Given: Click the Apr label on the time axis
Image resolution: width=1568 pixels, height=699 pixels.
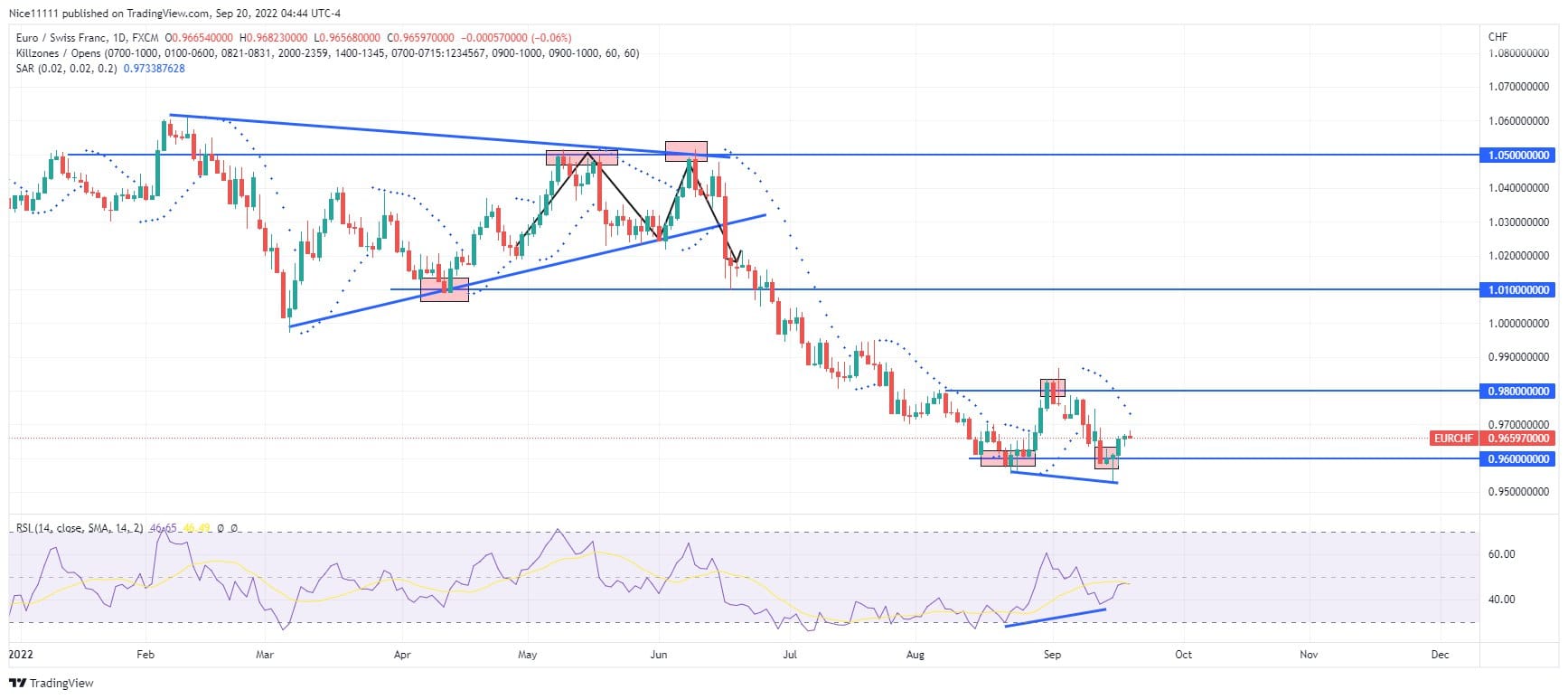Looking at the screenshot, I should [402, 655].
